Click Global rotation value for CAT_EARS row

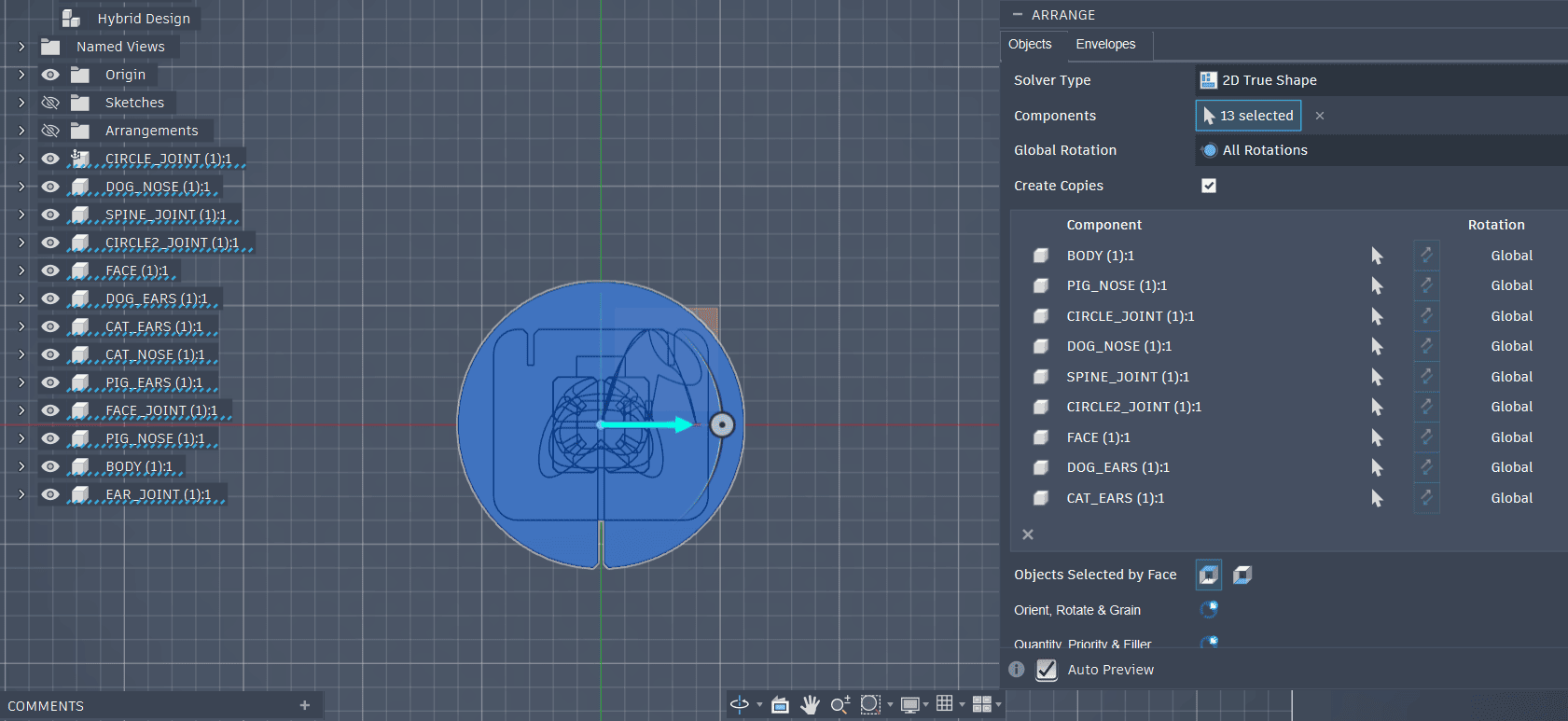coord(1511,498)
